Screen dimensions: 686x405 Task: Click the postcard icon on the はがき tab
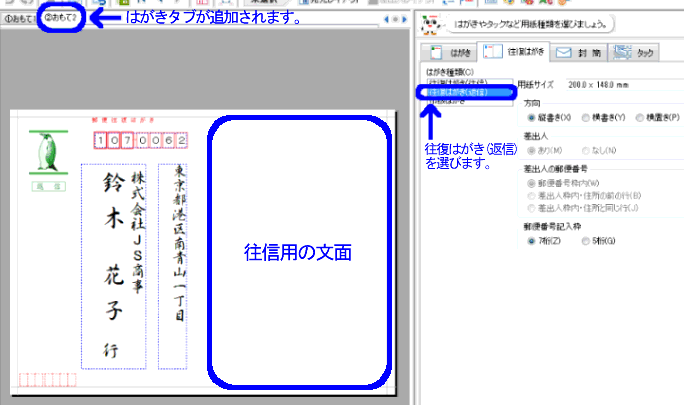coord(437,52)
